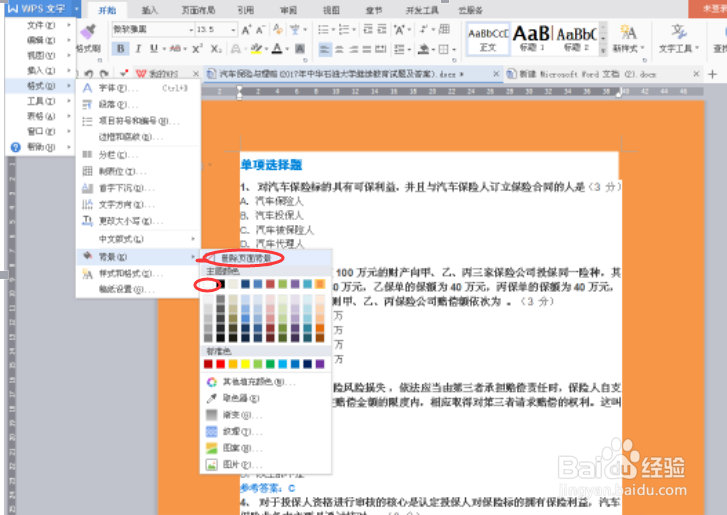Viewport: 727px width, 515px height.
Task: Click the 我的WPS tab icon
Action: 141,73
